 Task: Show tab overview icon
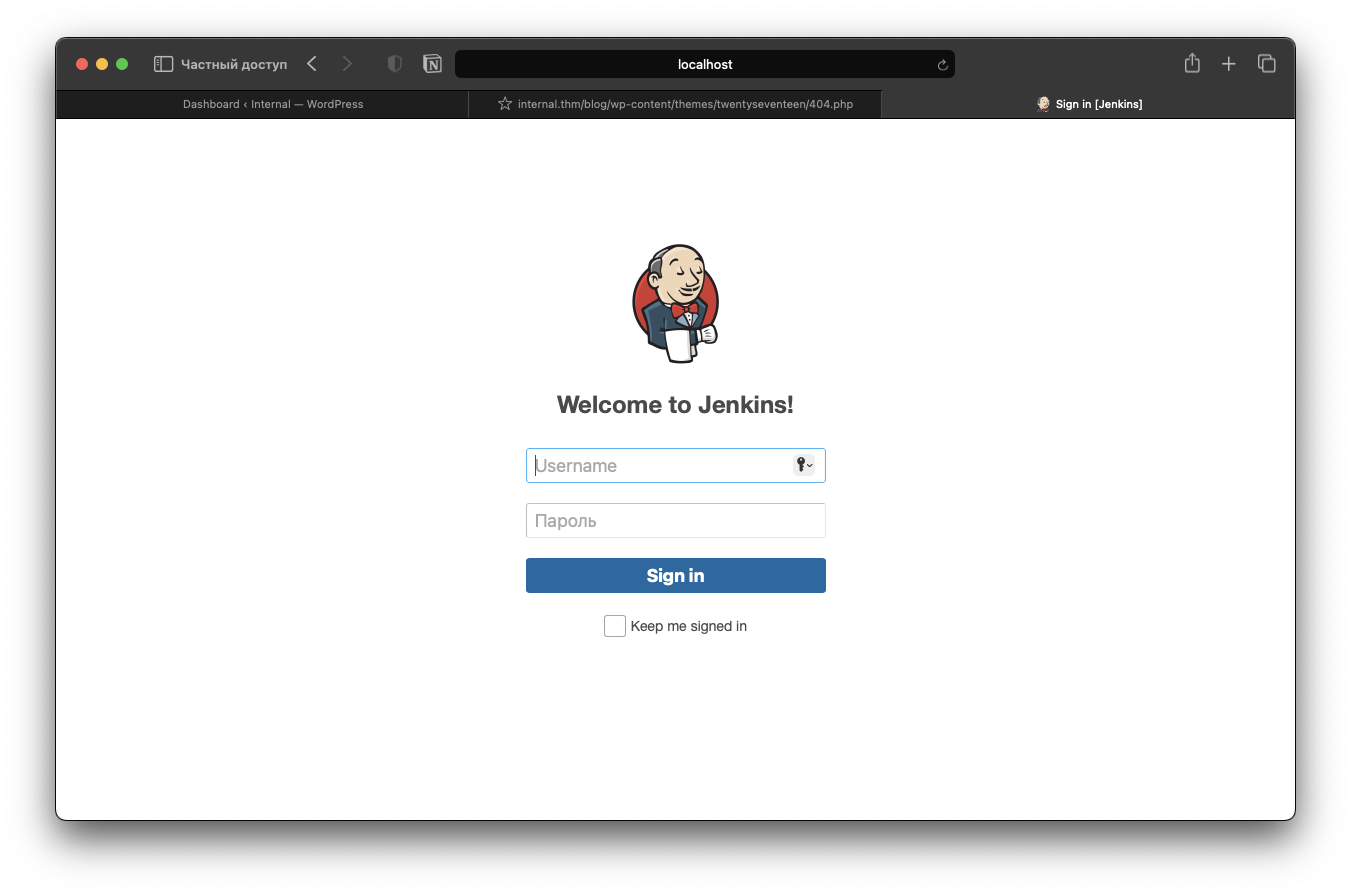1267,64
